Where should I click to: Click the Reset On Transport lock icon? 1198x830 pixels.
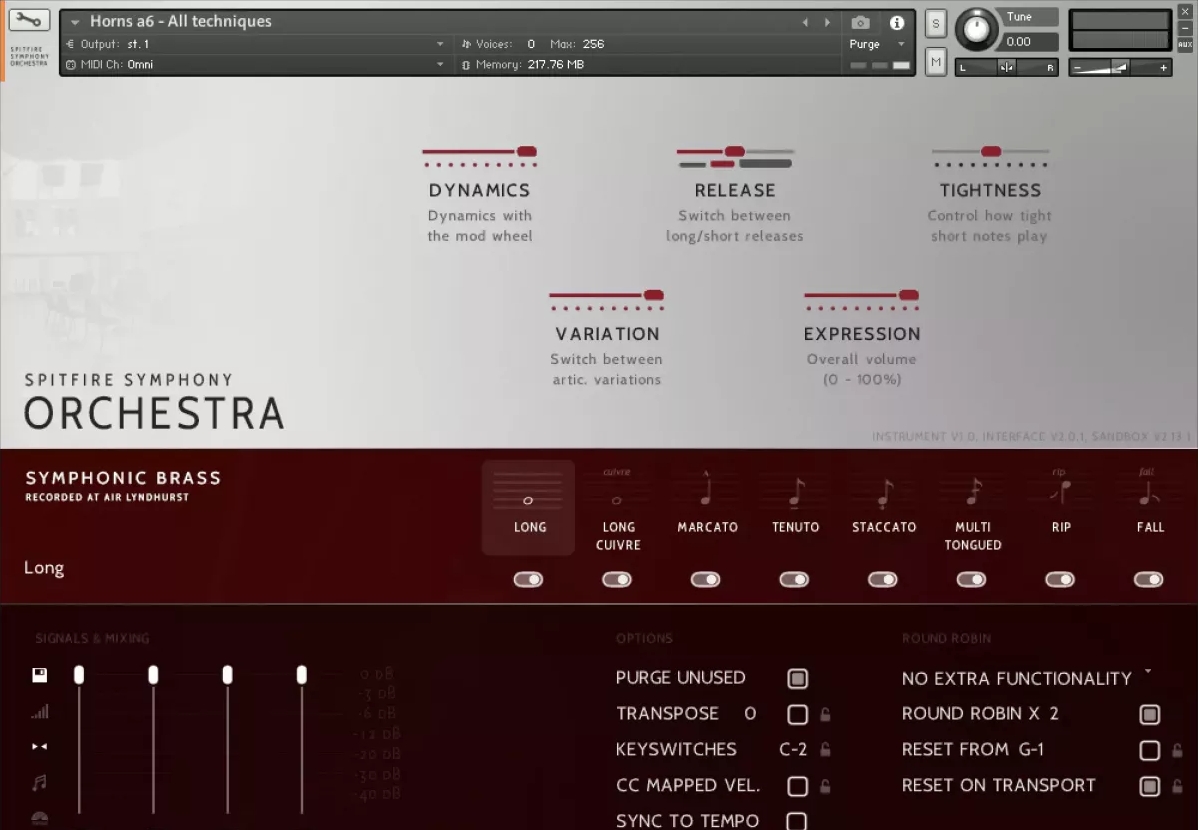(1177, 786)
